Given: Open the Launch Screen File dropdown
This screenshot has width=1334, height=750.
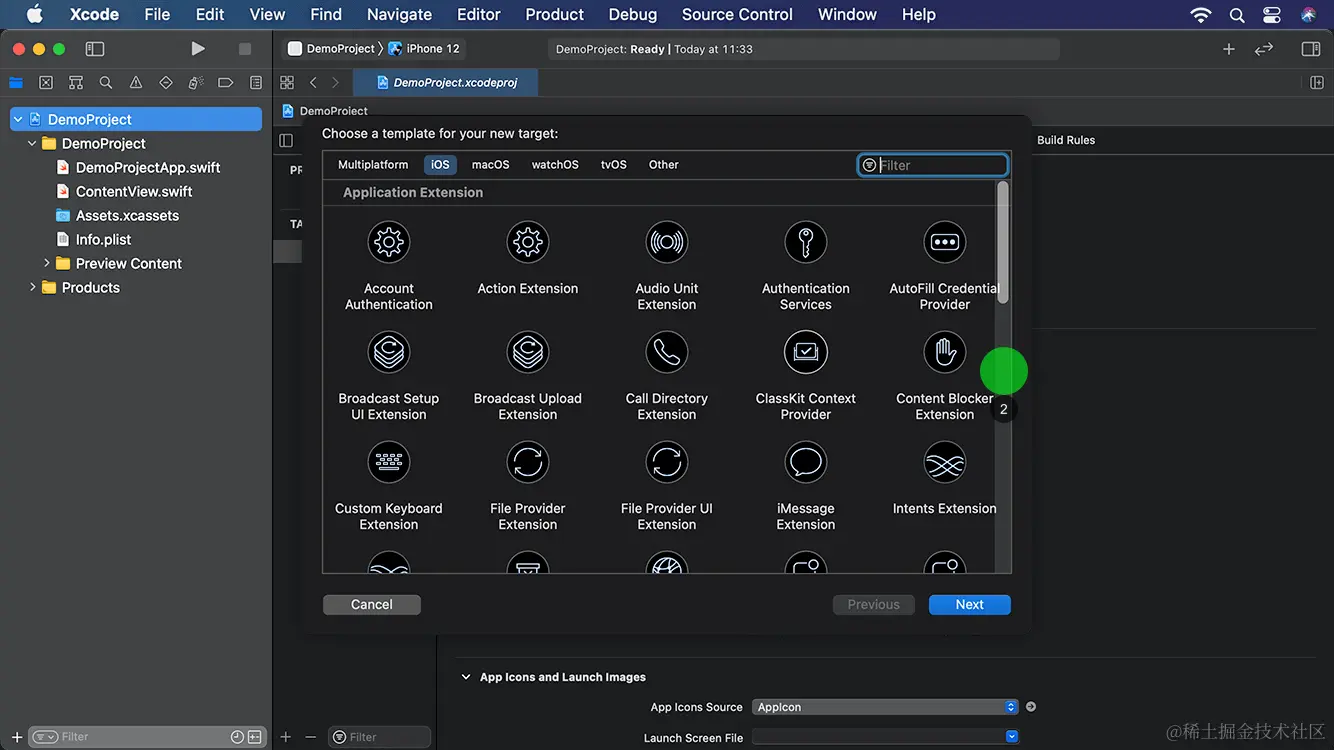Looking at the screenshot, I should (885, 737).
